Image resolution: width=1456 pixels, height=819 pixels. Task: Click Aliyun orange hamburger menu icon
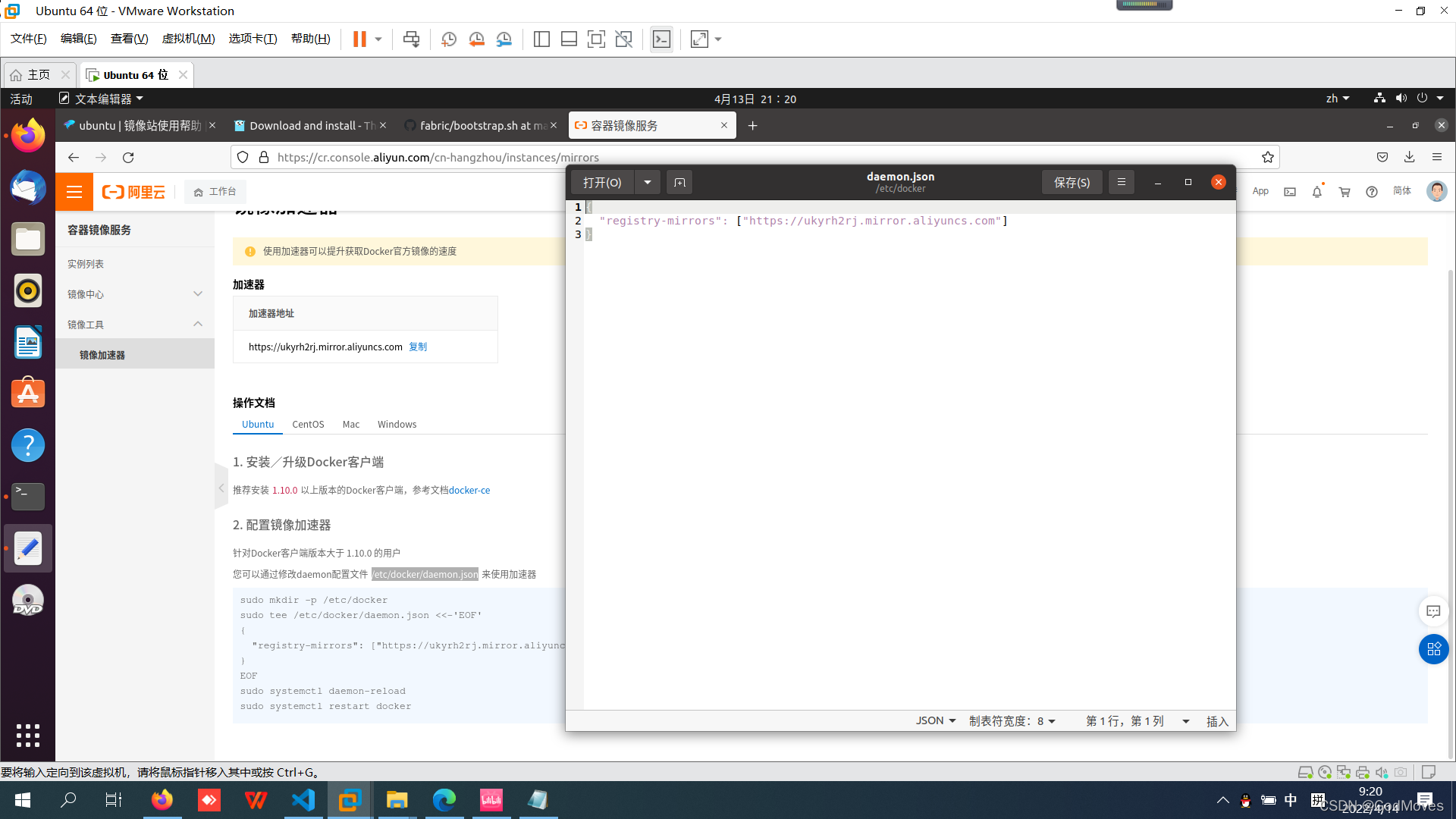tap(74, 192)
